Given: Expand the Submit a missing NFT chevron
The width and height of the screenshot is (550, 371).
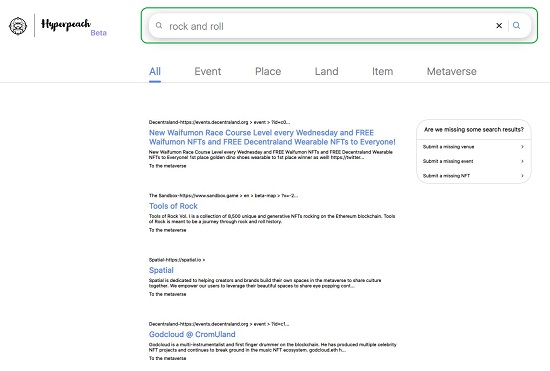Looking at the screenshot, I should coord(522,176).
